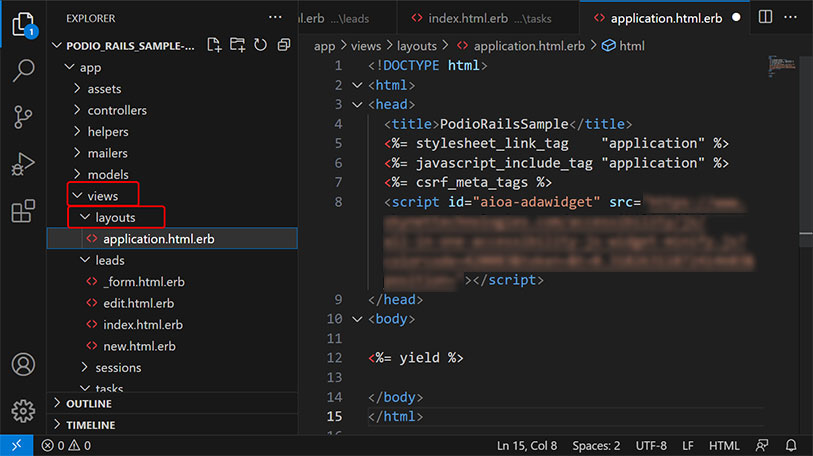Image resolution: width=813 pixels, height=456 pixels.
Task: Open errors and warnings problems indicator
Action: pos(66,446)
